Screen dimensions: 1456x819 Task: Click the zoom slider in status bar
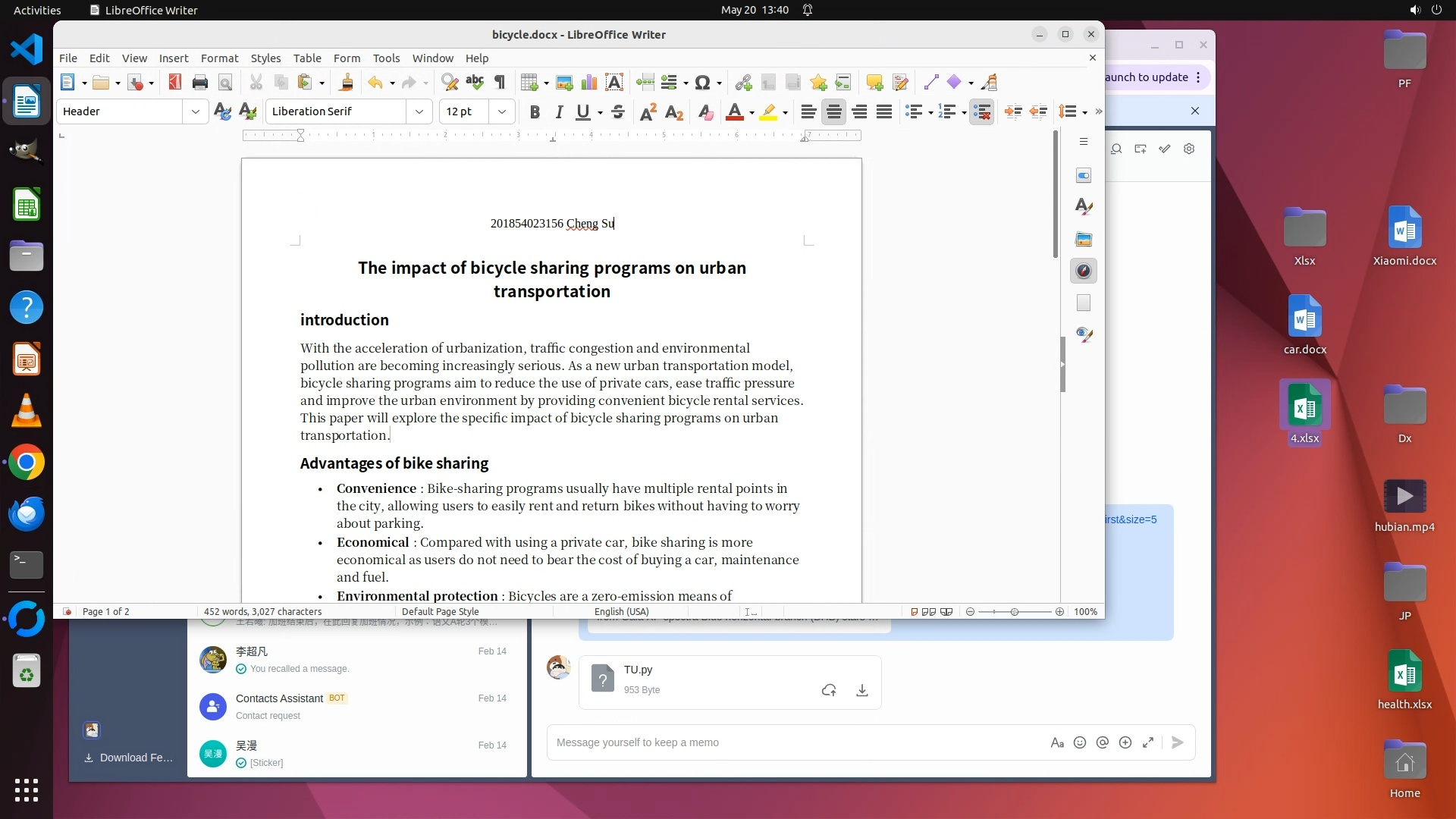click(x=1014, y=611)
